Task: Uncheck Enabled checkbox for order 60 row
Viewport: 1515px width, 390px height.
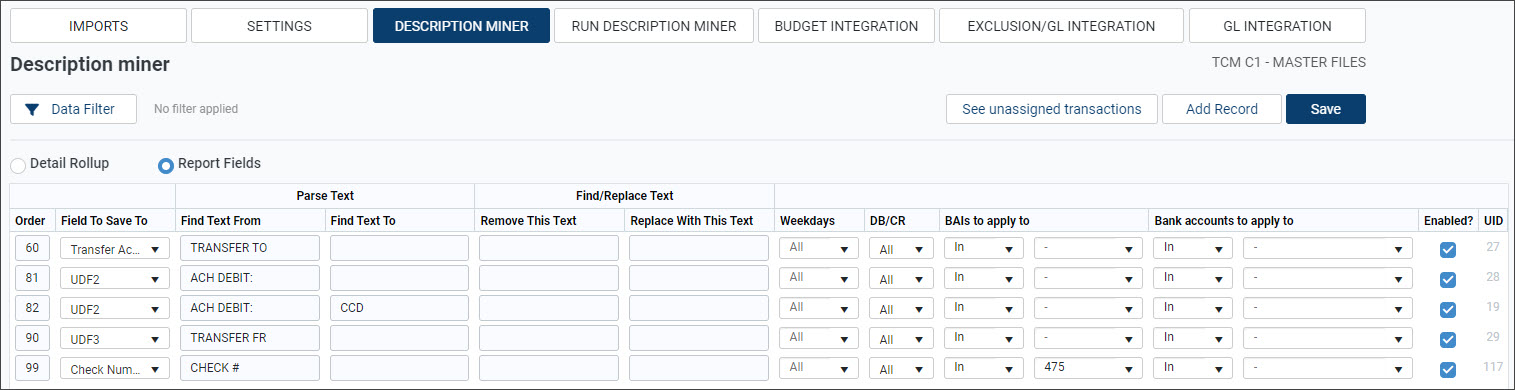Action: click(x=1448, y=250)
